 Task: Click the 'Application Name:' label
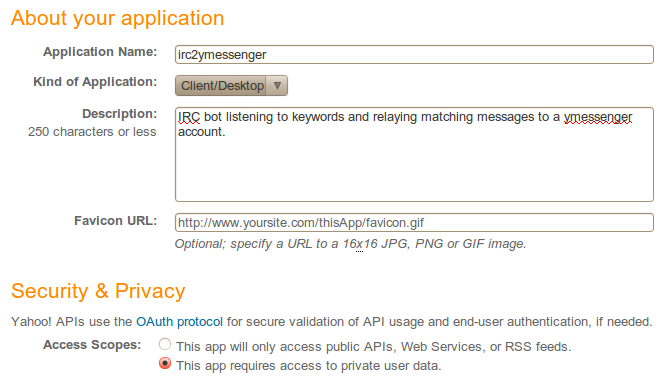coord(100,52)
